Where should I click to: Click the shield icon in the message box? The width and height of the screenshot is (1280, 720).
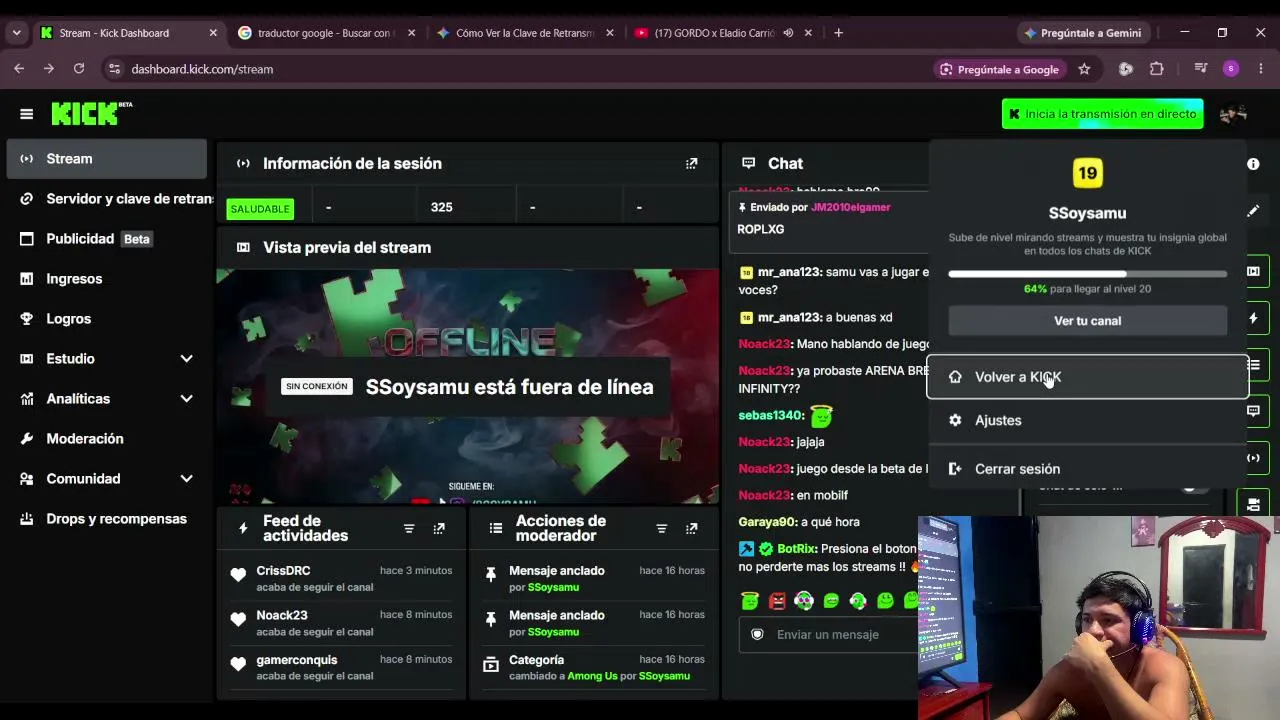757,634
